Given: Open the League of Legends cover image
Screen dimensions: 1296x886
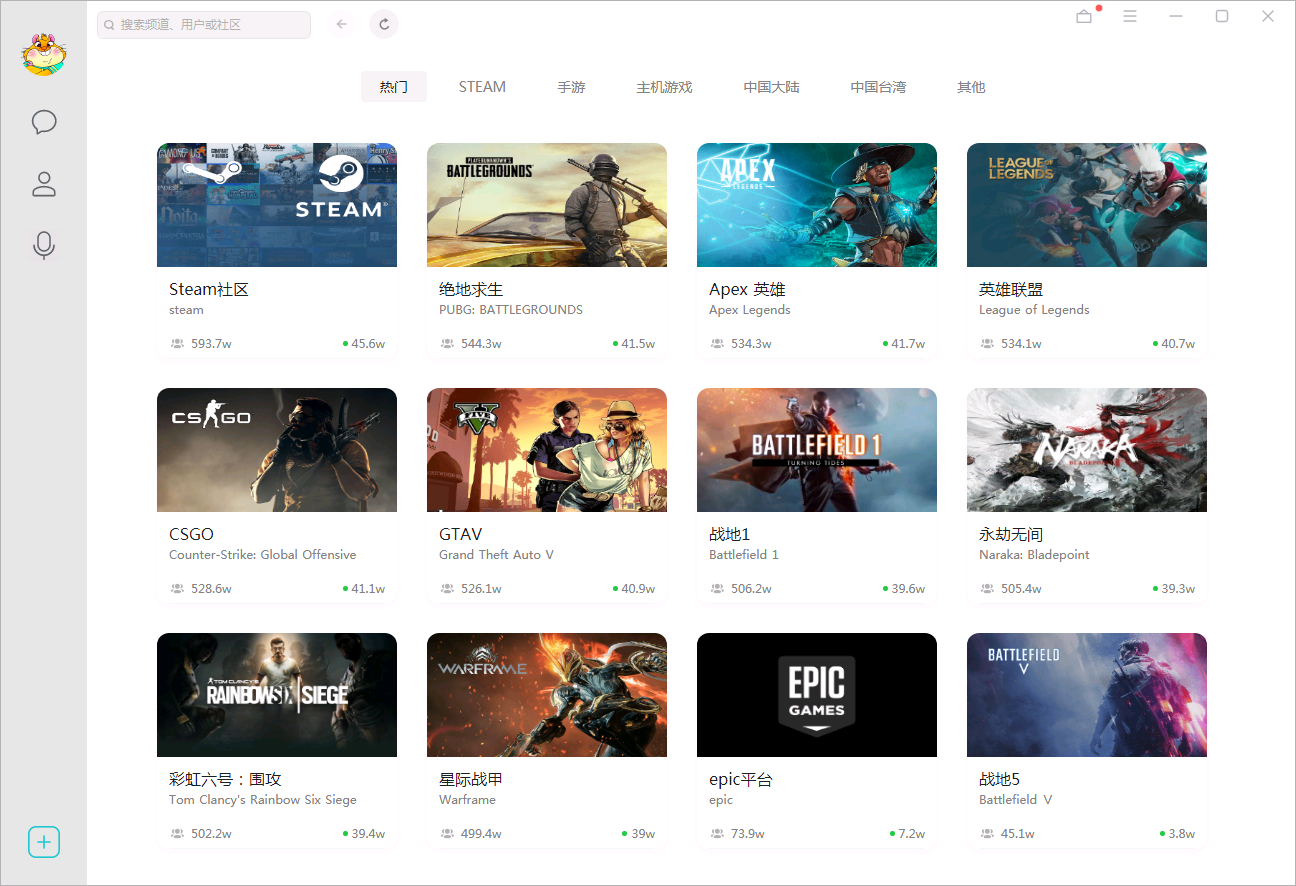Looking at the screenshot, I should (x=1087, y=205).
